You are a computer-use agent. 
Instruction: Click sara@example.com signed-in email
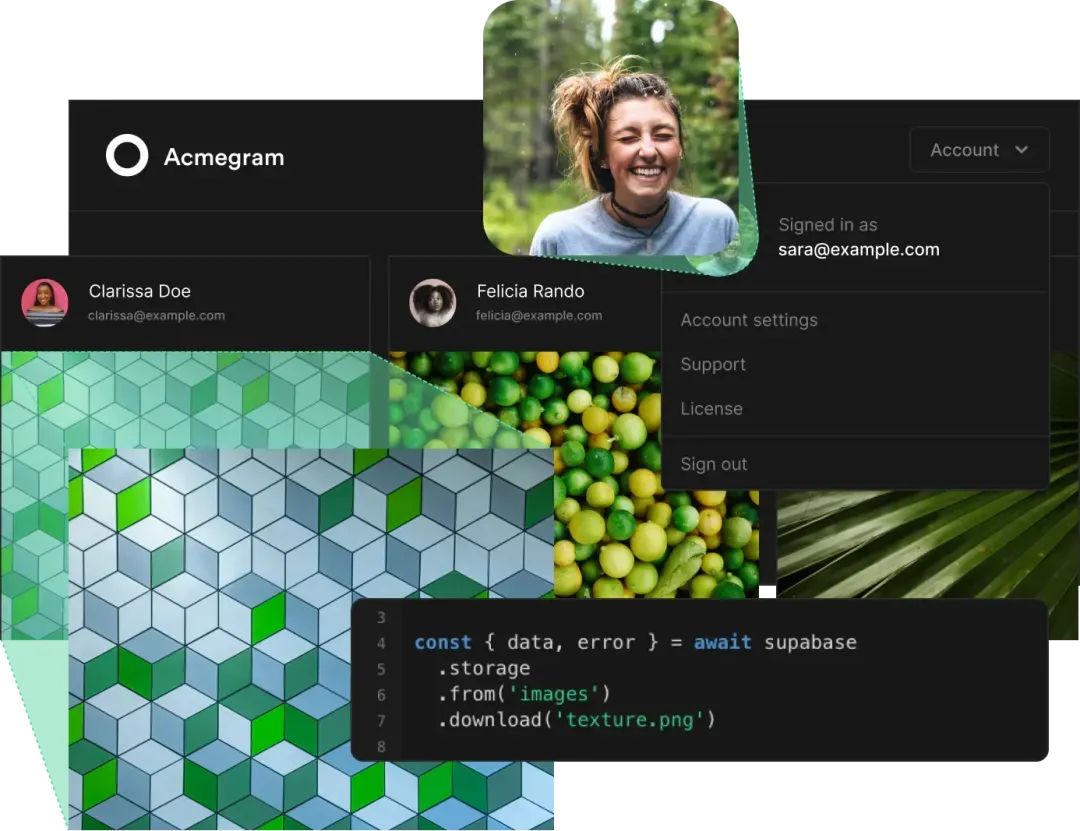click(859, 249)
